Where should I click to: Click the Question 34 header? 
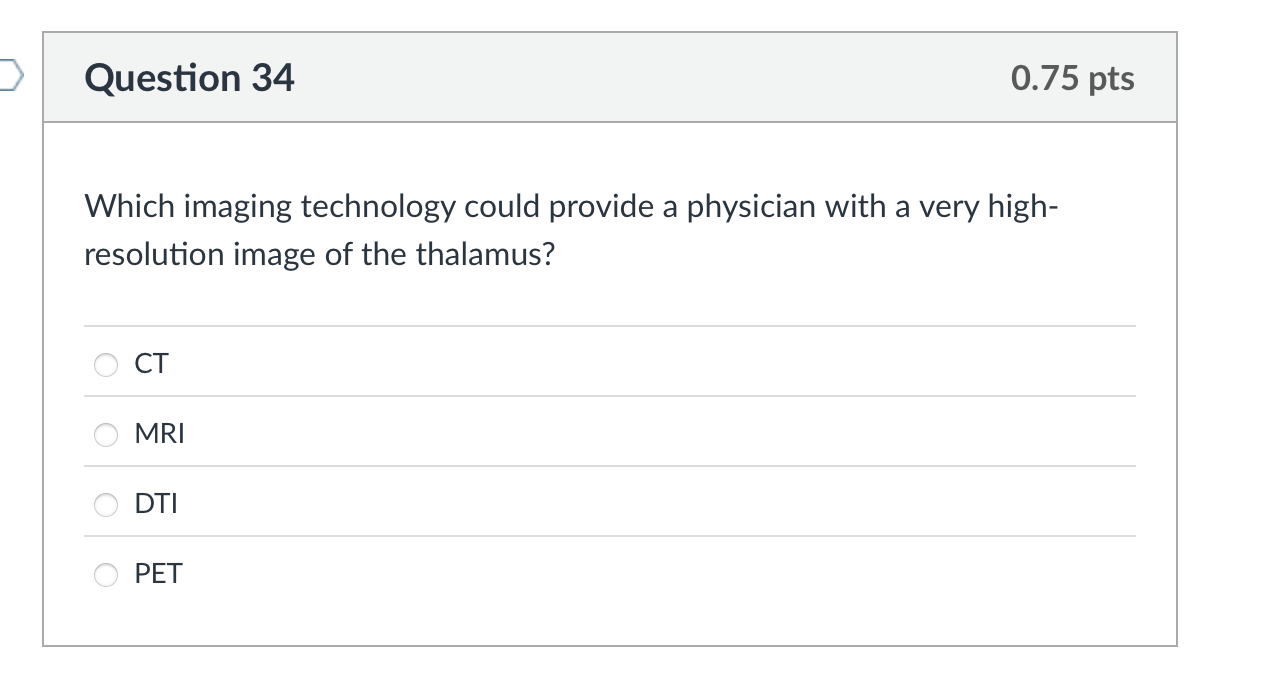coord(189,77)
